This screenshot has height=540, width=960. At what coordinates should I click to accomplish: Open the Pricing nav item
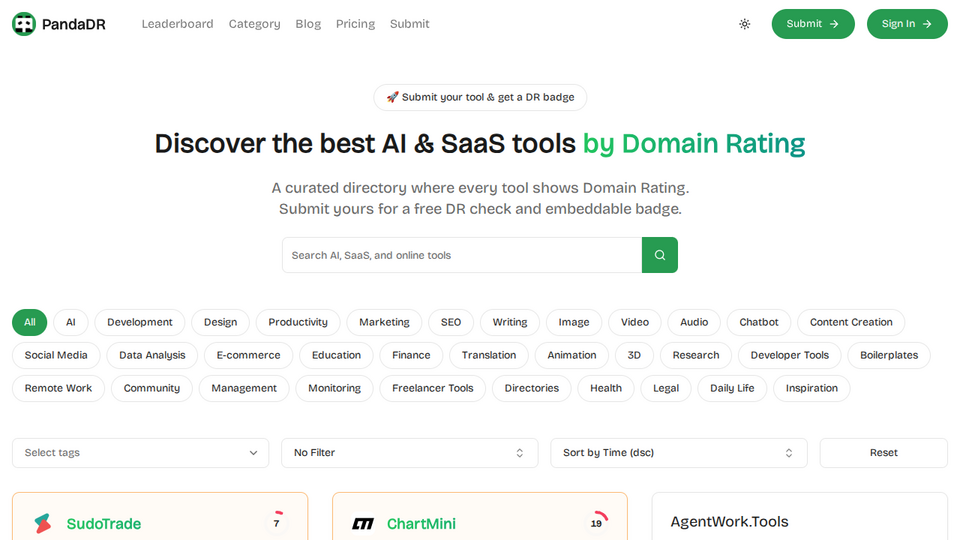355,24
